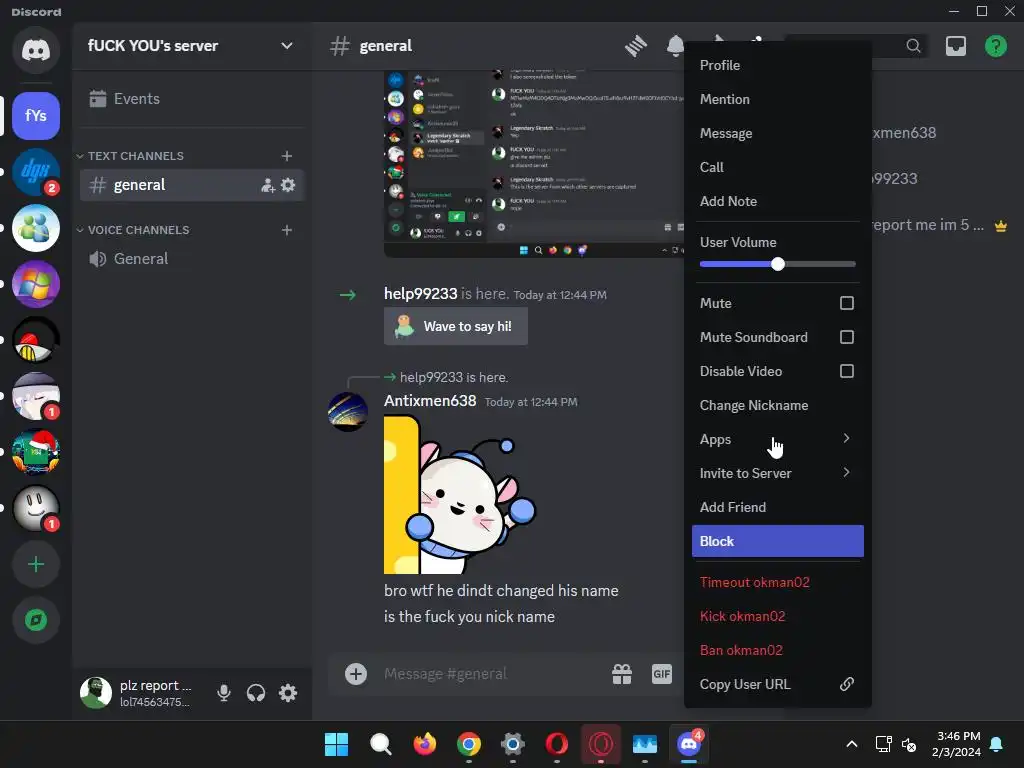Screen dimensions: 1024x768
Task: Deafen using the headphones icon
Action: (x=256, y=693)
